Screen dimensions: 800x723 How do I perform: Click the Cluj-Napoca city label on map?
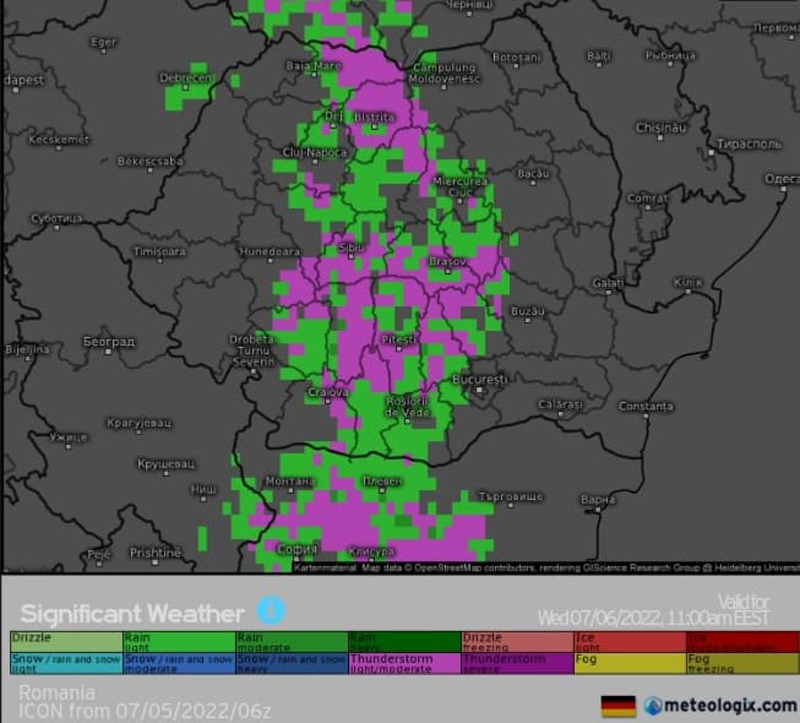315,152
